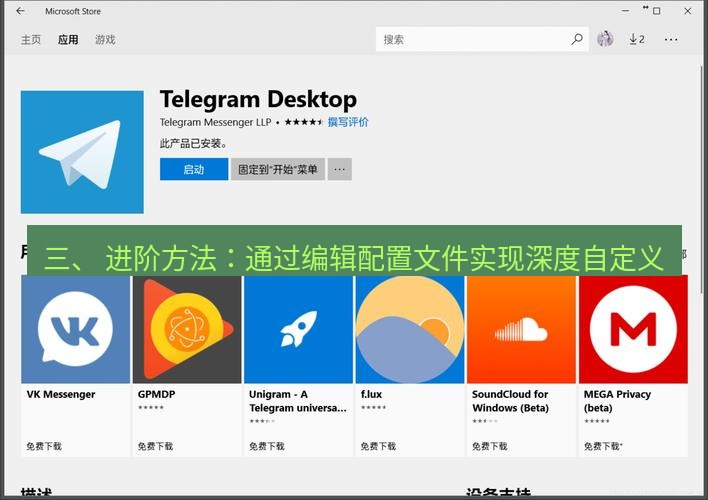708x500 pixels.
Task: Click the f.lux title text
Action: pos(371,394)
